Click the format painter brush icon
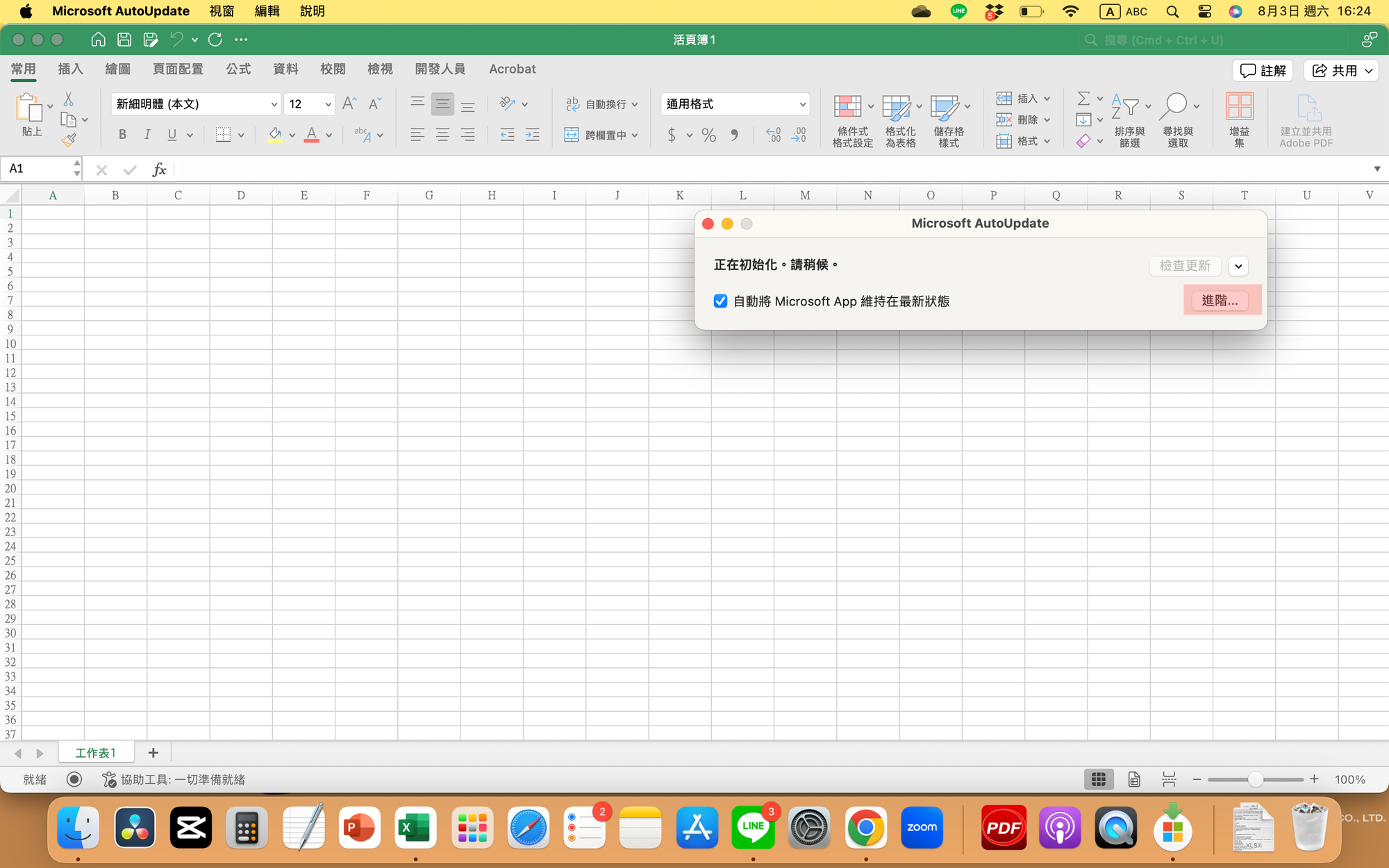1389x868 pixels. point(68,141)
